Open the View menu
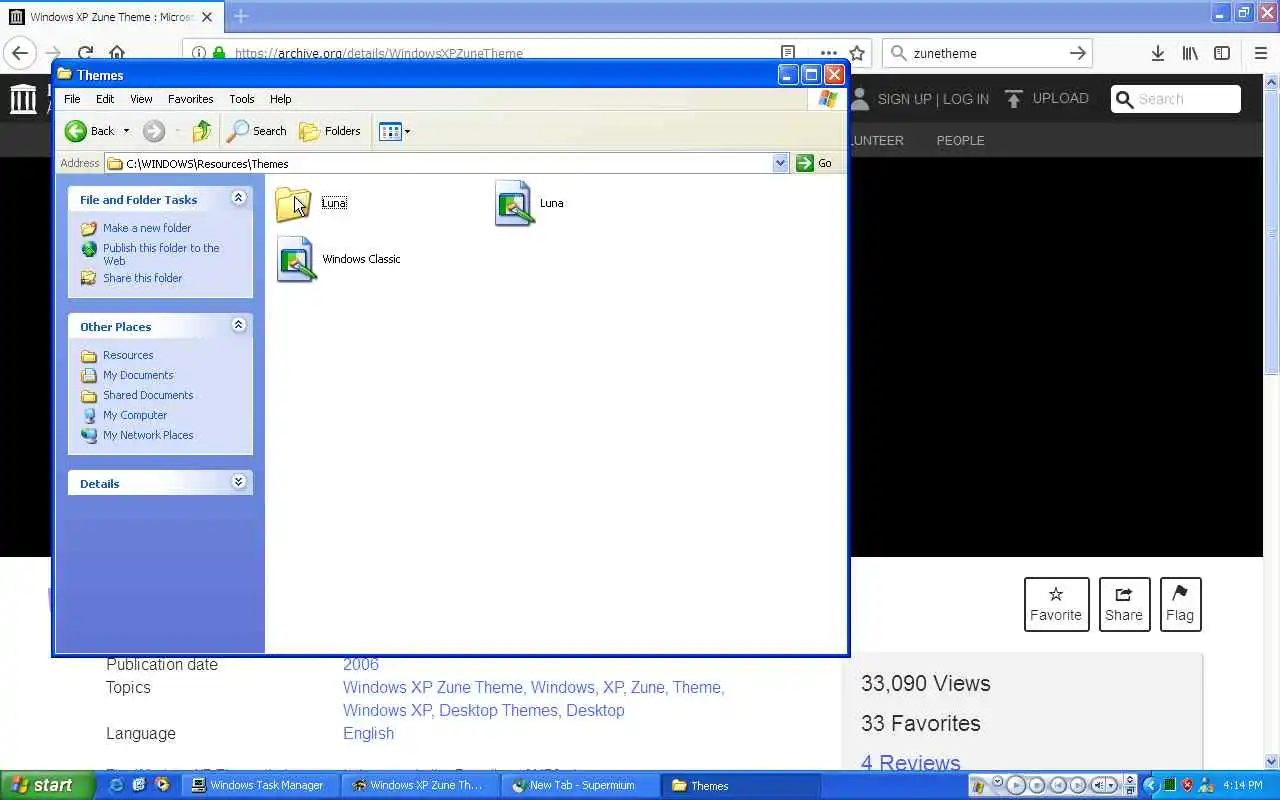This screenshot has width=1280, height=800. tap(141, 99)
